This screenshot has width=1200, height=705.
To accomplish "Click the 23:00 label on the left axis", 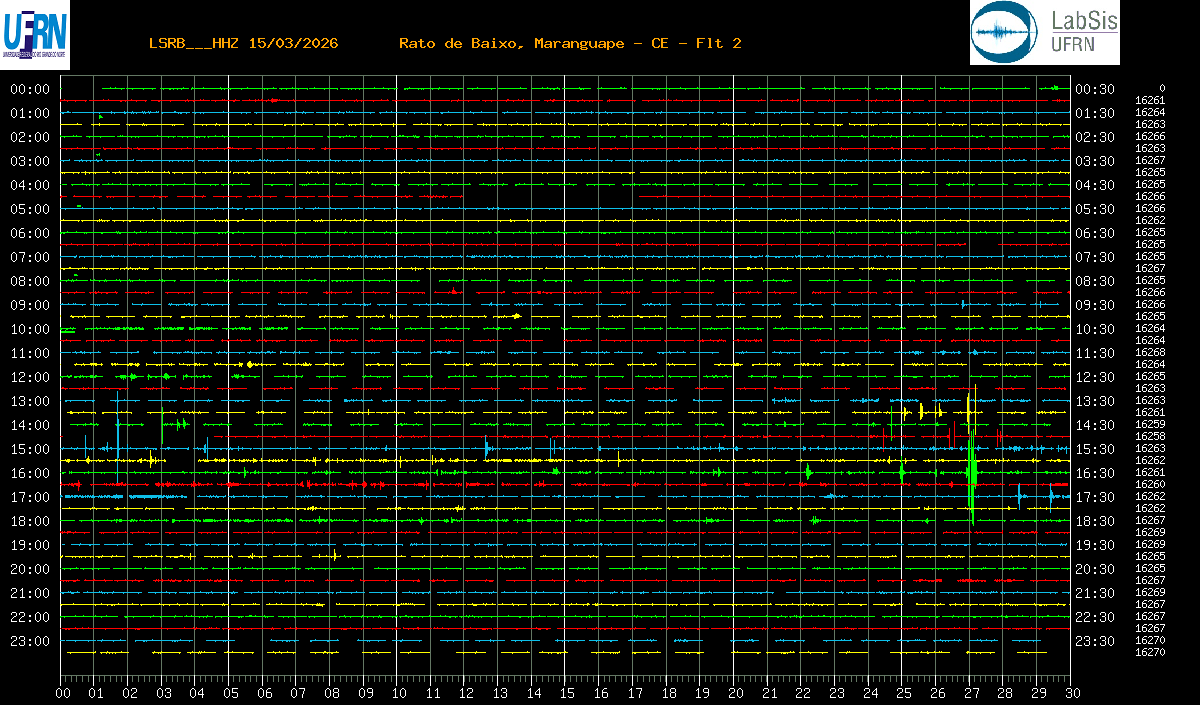I will click(x=29, y=641).
